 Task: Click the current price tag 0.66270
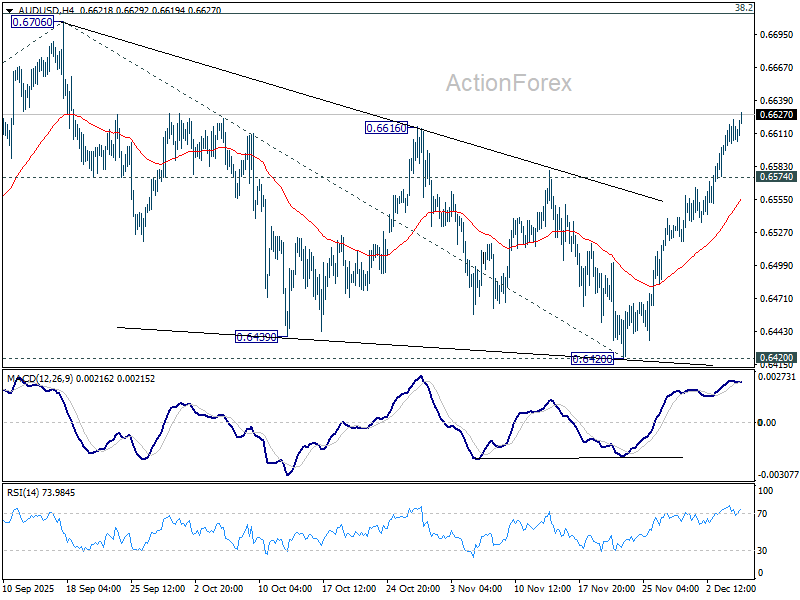[777, 115]
